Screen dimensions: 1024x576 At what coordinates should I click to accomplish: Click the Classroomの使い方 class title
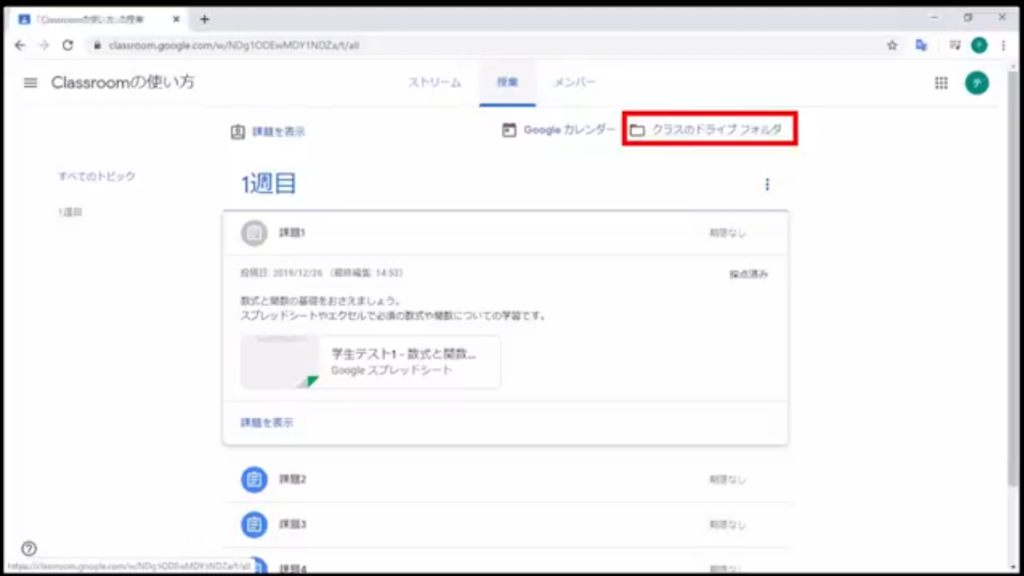click(123, 82)
